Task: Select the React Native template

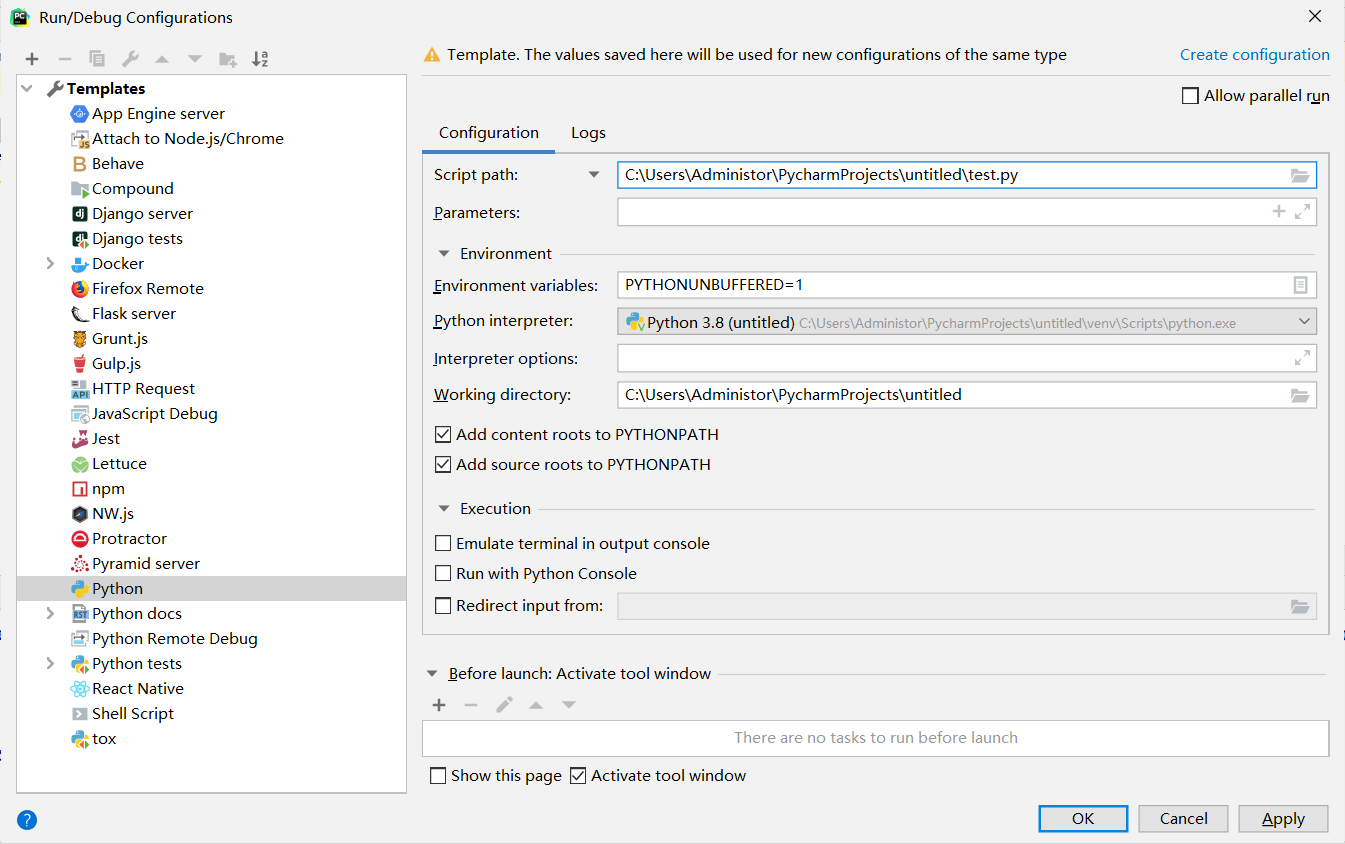Action: coord(137,689)
